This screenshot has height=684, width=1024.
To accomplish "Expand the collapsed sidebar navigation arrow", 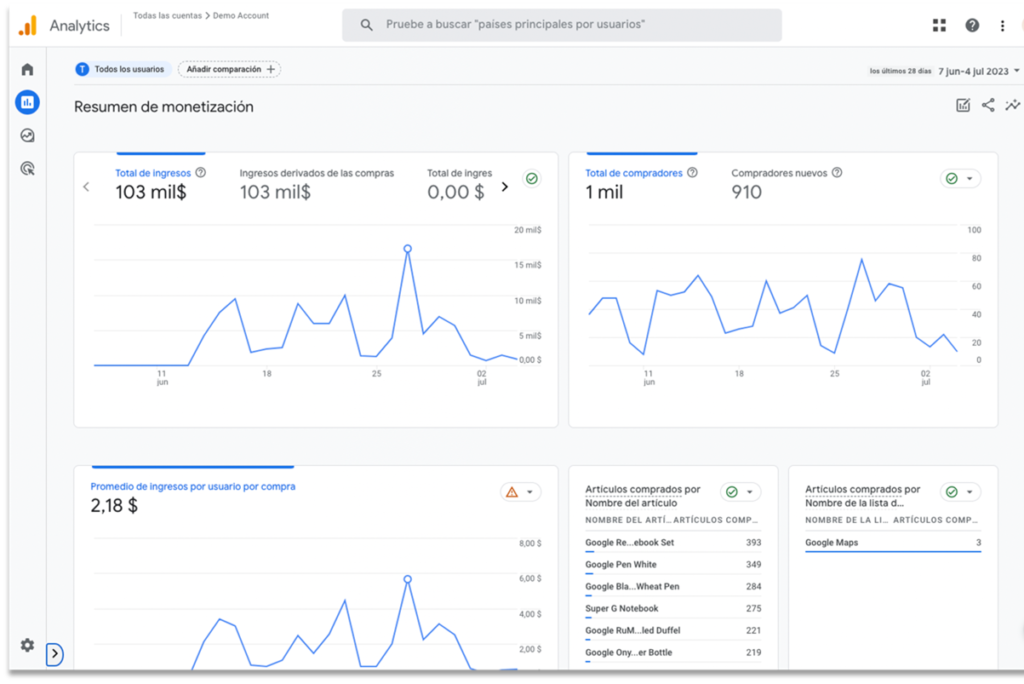I will pos(55,654).
